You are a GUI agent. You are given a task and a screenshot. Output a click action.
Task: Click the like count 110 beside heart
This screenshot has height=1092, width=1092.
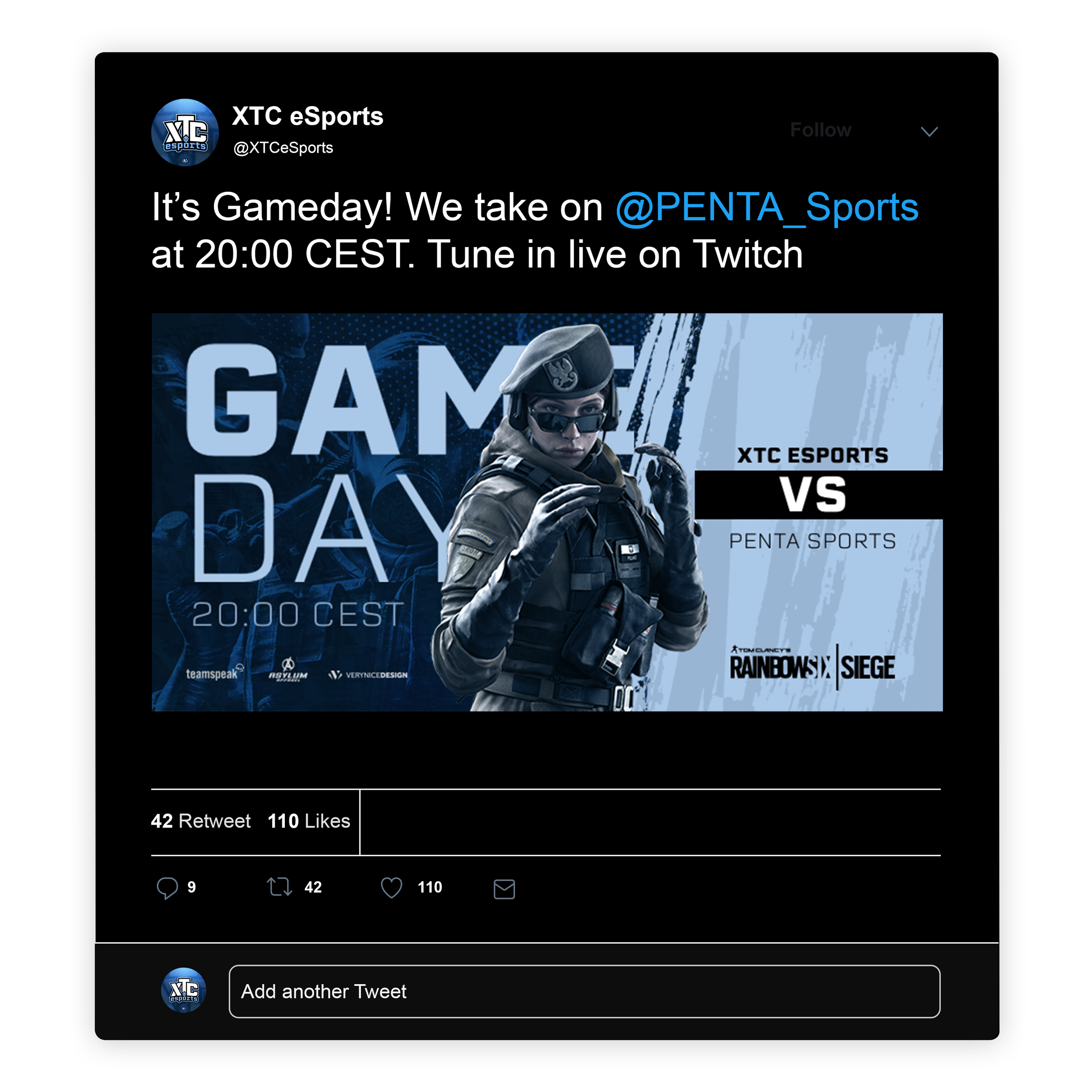[430, 887]
